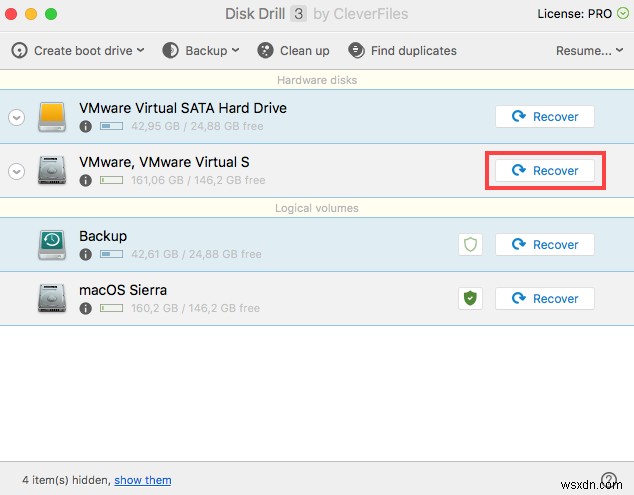This screenshot has height=495, width=634.
Task: Expand VMware Virtual SATA Hard Drive partitions
Action: (16, 117)
